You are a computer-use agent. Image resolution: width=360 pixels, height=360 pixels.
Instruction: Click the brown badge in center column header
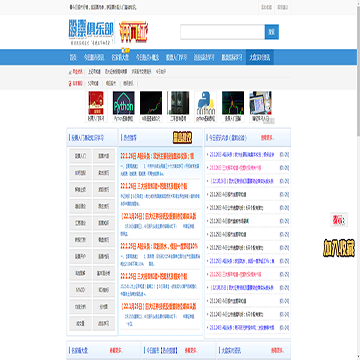pos(182,137)
